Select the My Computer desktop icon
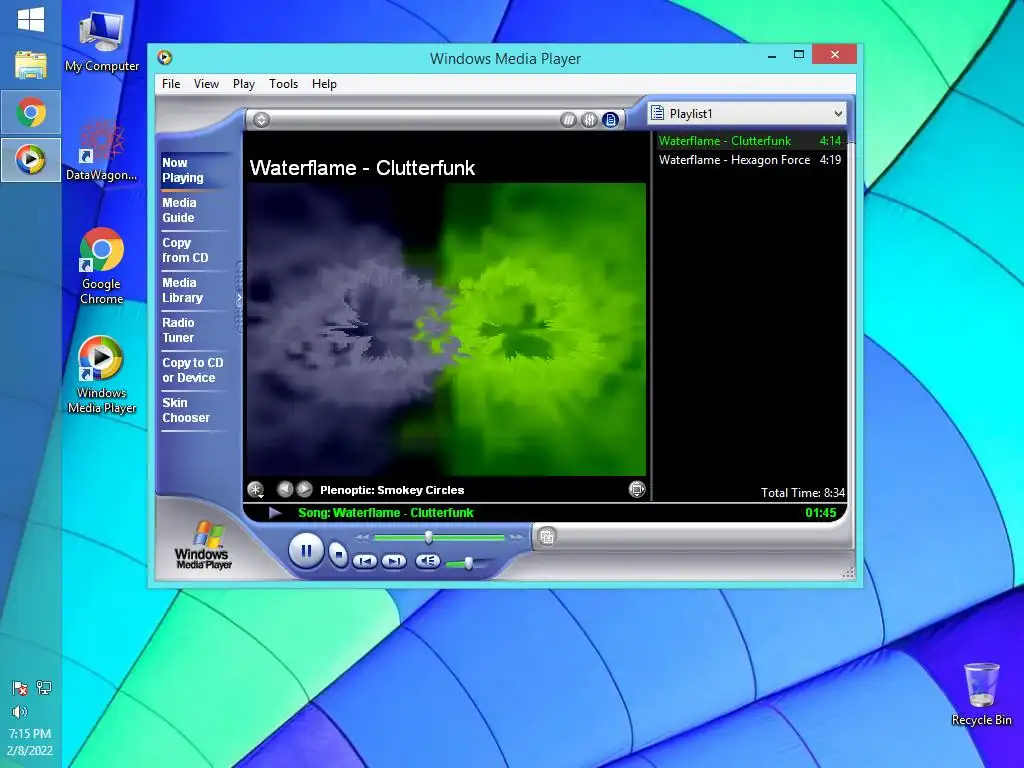The width and height of the screenshot is (1024, 768). (101, 42)
